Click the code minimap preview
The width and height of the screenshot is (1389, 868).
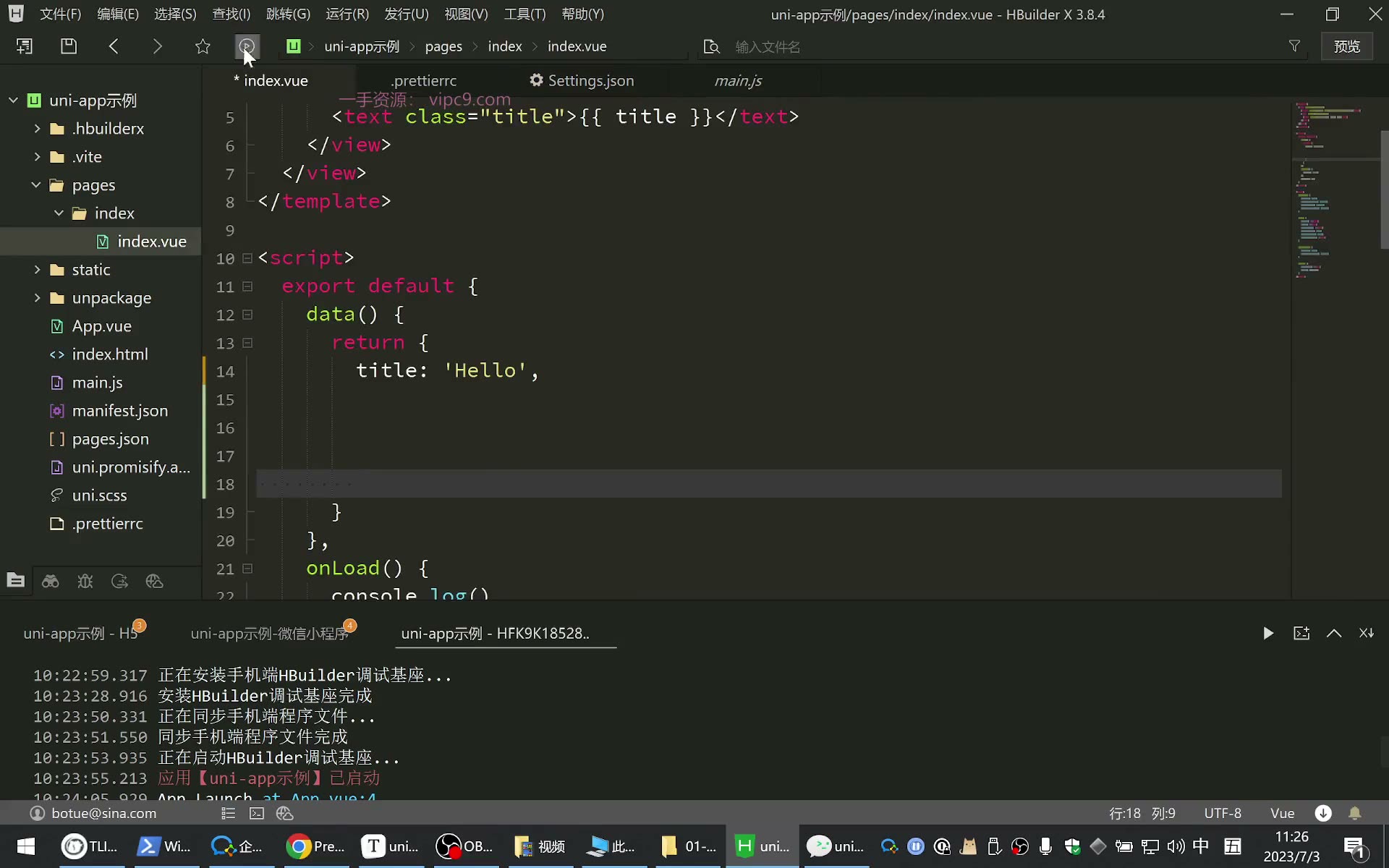point(1335,190)
